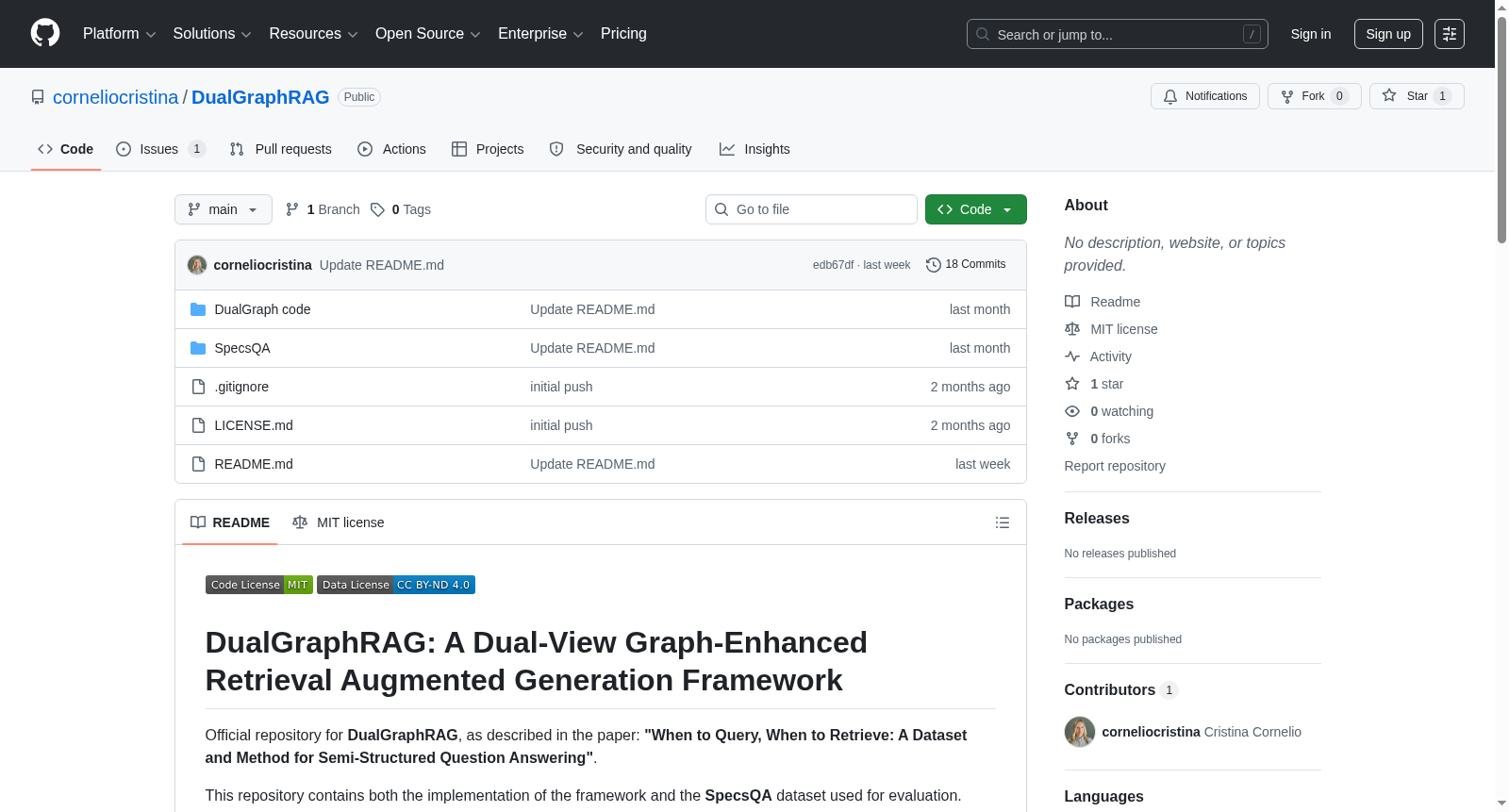This screenshot has height=812, width=1509.
Task: Click the README.md file icon
Action: (x=198, y=464)
